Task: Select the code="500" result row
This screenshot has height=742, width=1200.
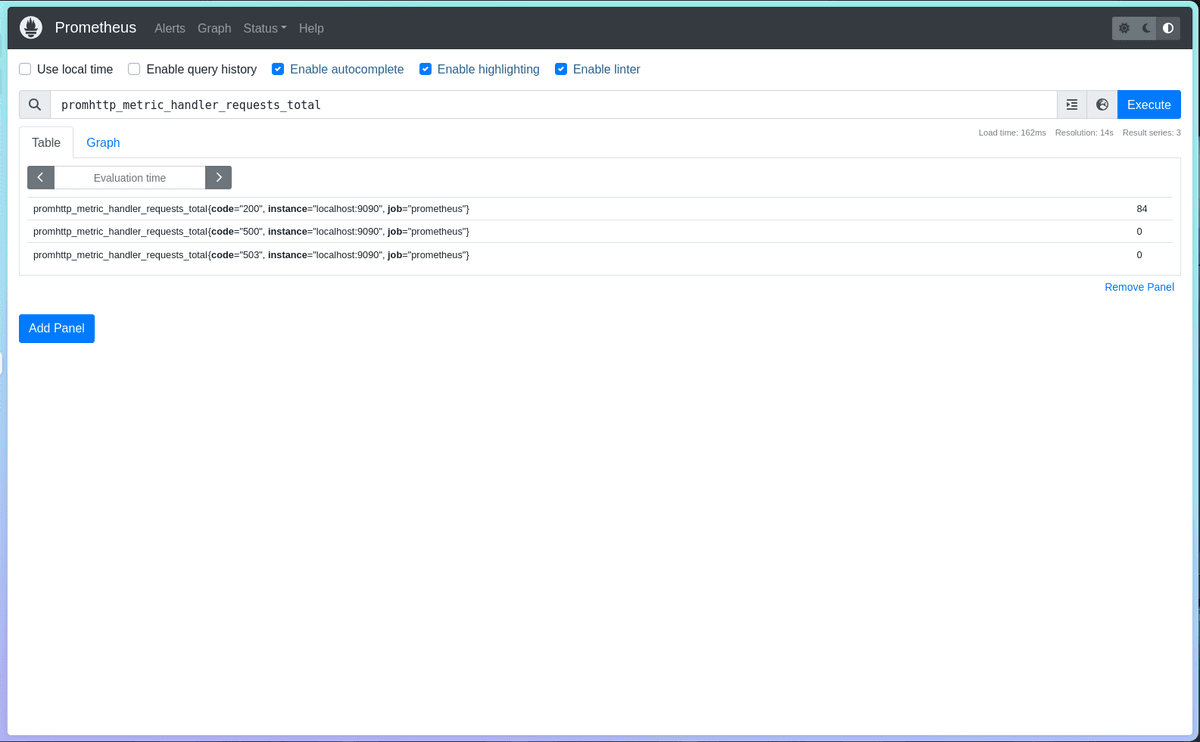Action: tap(600, 231)
